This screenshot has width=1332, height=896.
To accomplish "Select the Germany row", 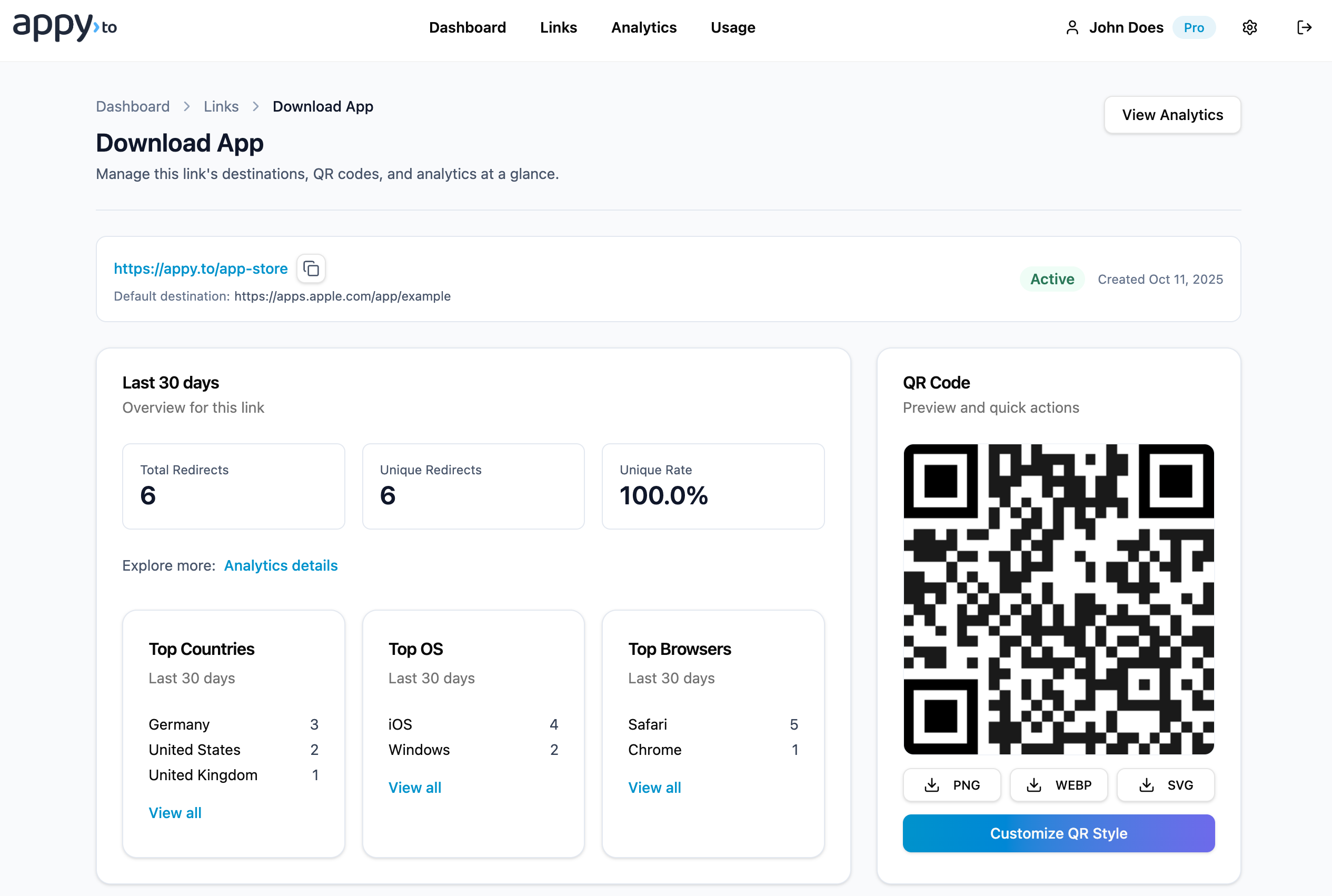I will click(x=233, y=724).
